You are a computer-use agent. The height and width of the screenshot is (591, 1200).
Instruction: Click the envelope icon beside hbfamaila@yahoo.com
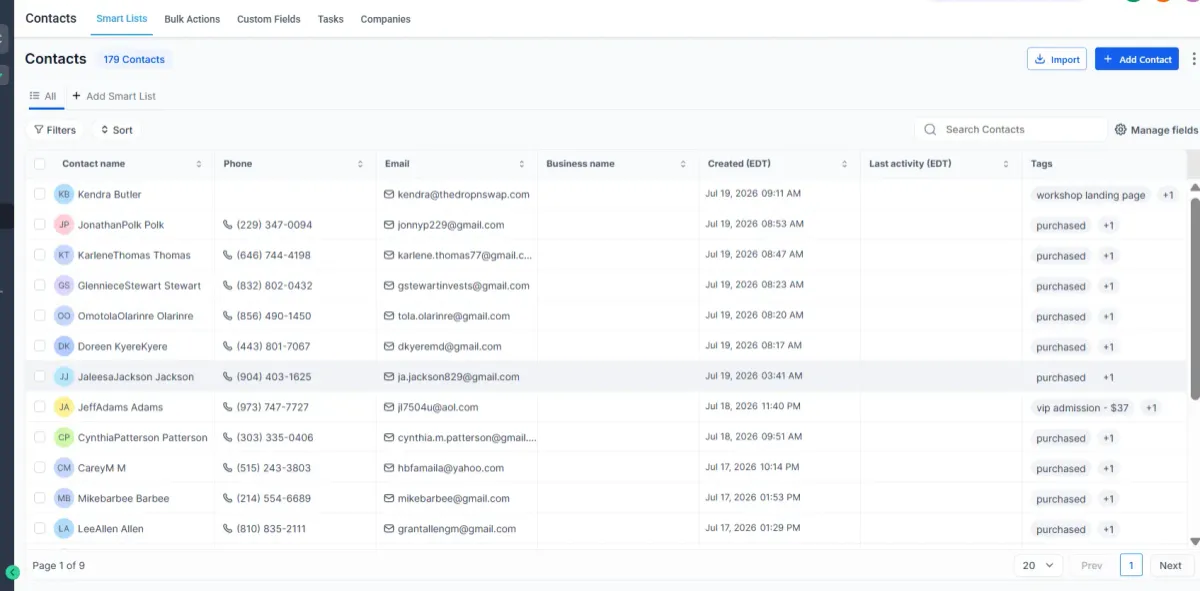pos(389,468)
